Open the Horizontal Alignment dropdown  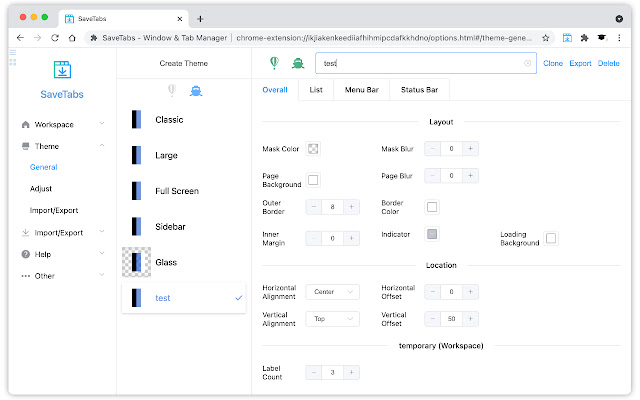(333, 292)
